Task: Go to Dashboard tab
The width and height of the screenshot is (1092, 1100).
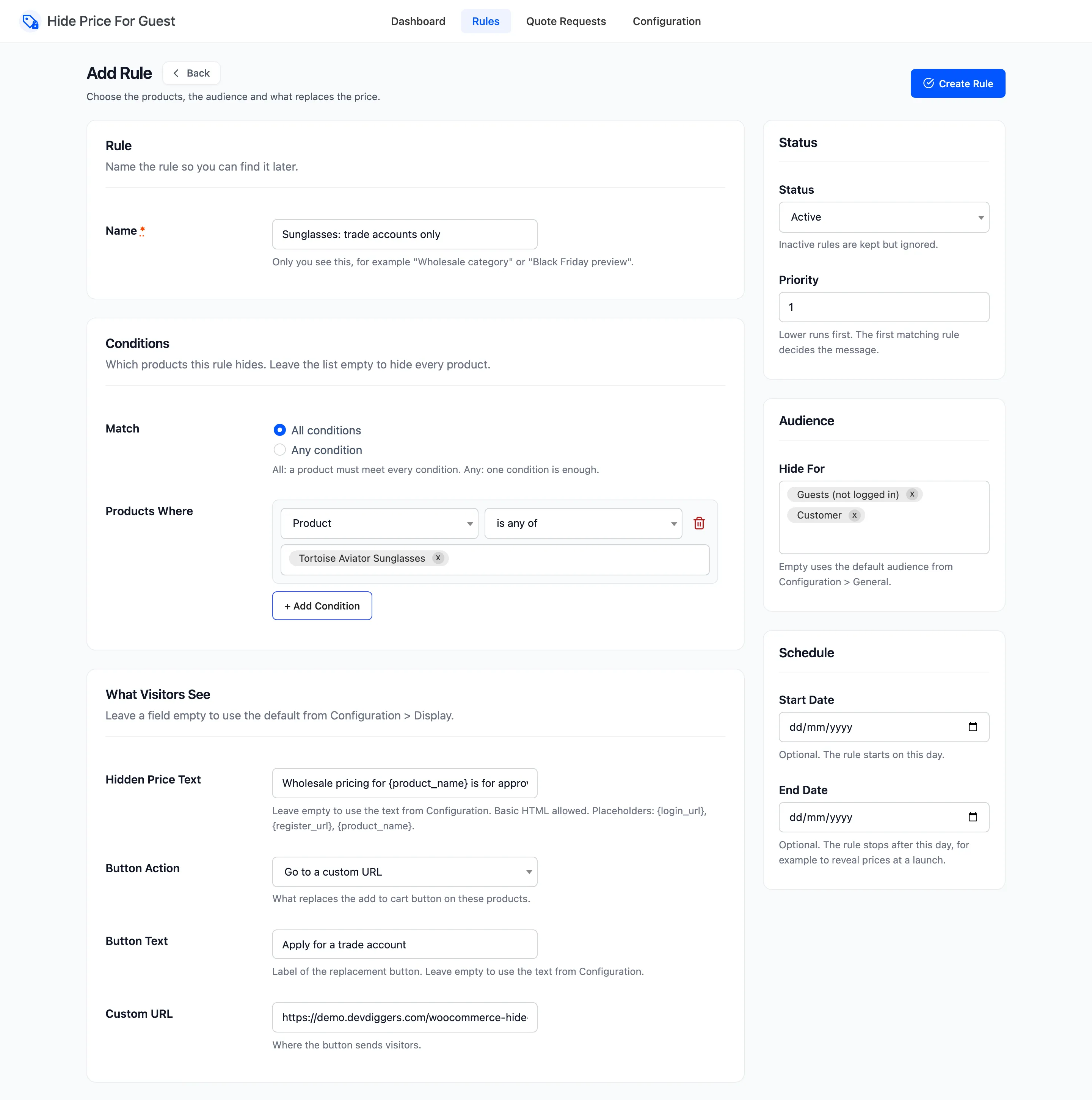Action: [x=418, y=22]
